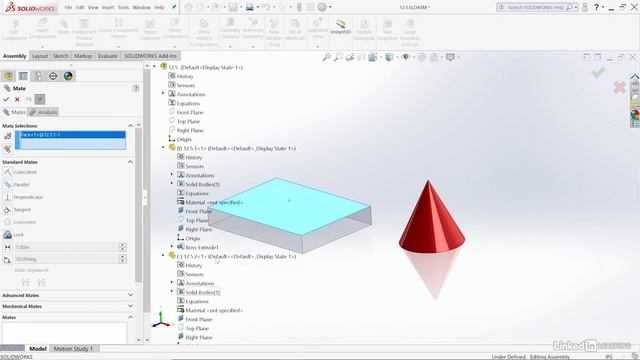Select the Perpendicular mate
This screenshot has width=640, height=360.
click(x=23, y=197)
